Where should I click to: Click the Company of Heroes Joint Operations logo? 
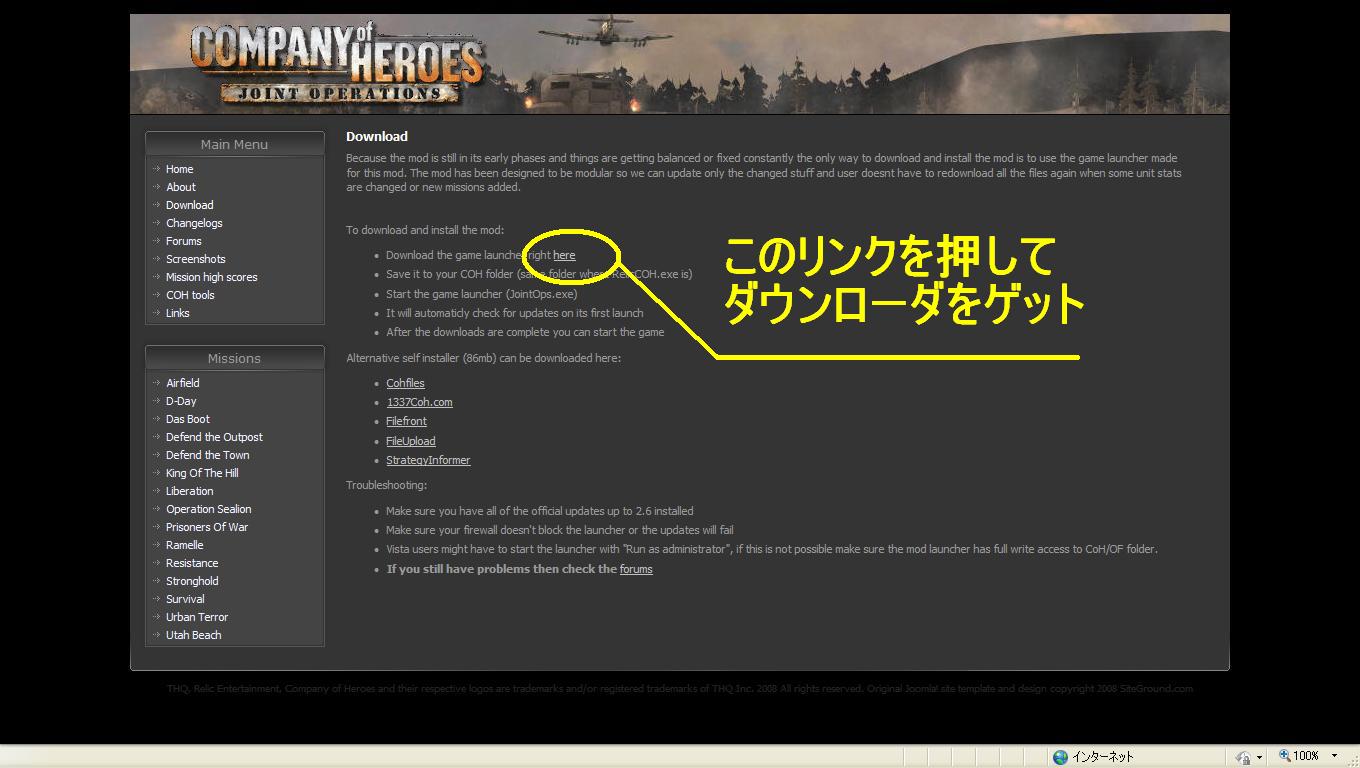point(336,63)
